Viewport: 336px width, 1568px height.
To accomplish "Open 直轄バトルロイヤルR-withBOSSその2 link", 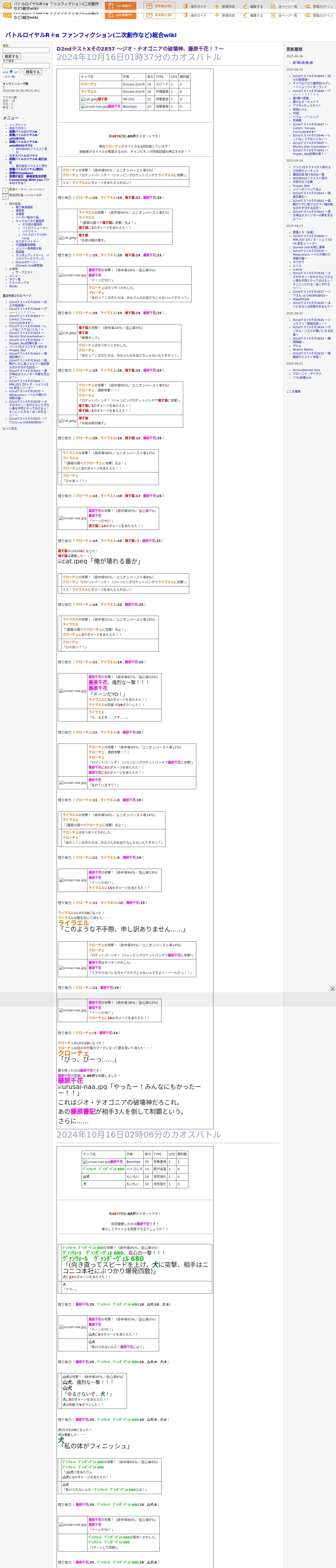I will [x=23, y=144].
